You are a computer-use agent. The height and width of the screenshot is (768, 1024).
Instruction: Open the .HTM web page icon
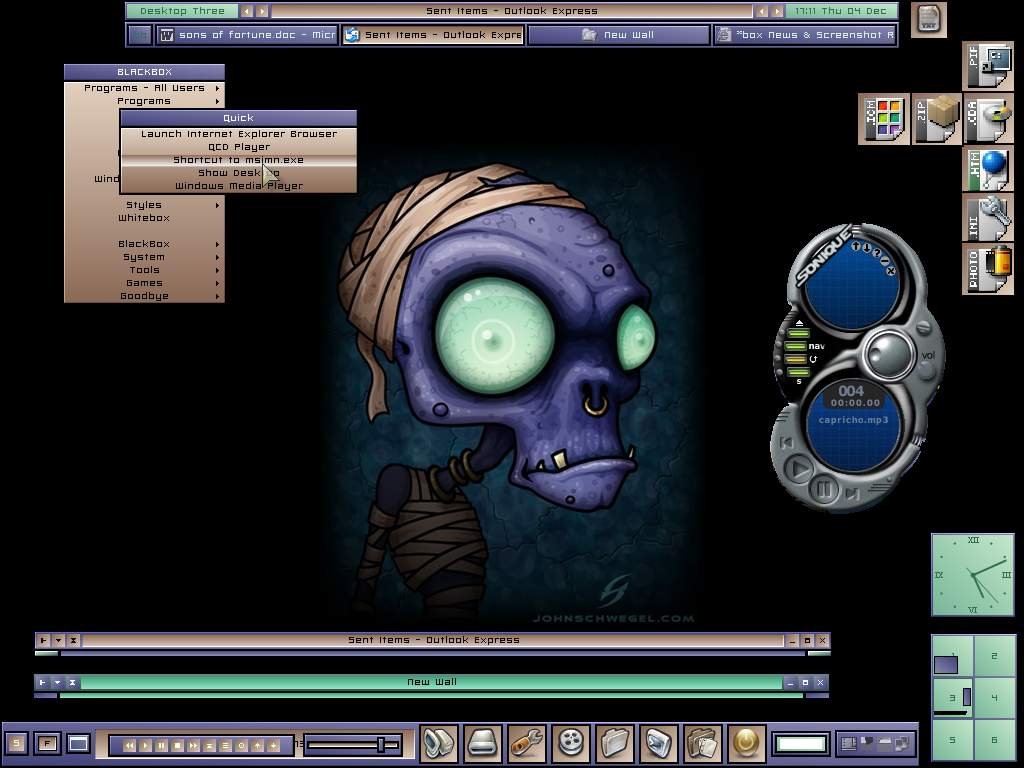987,169
